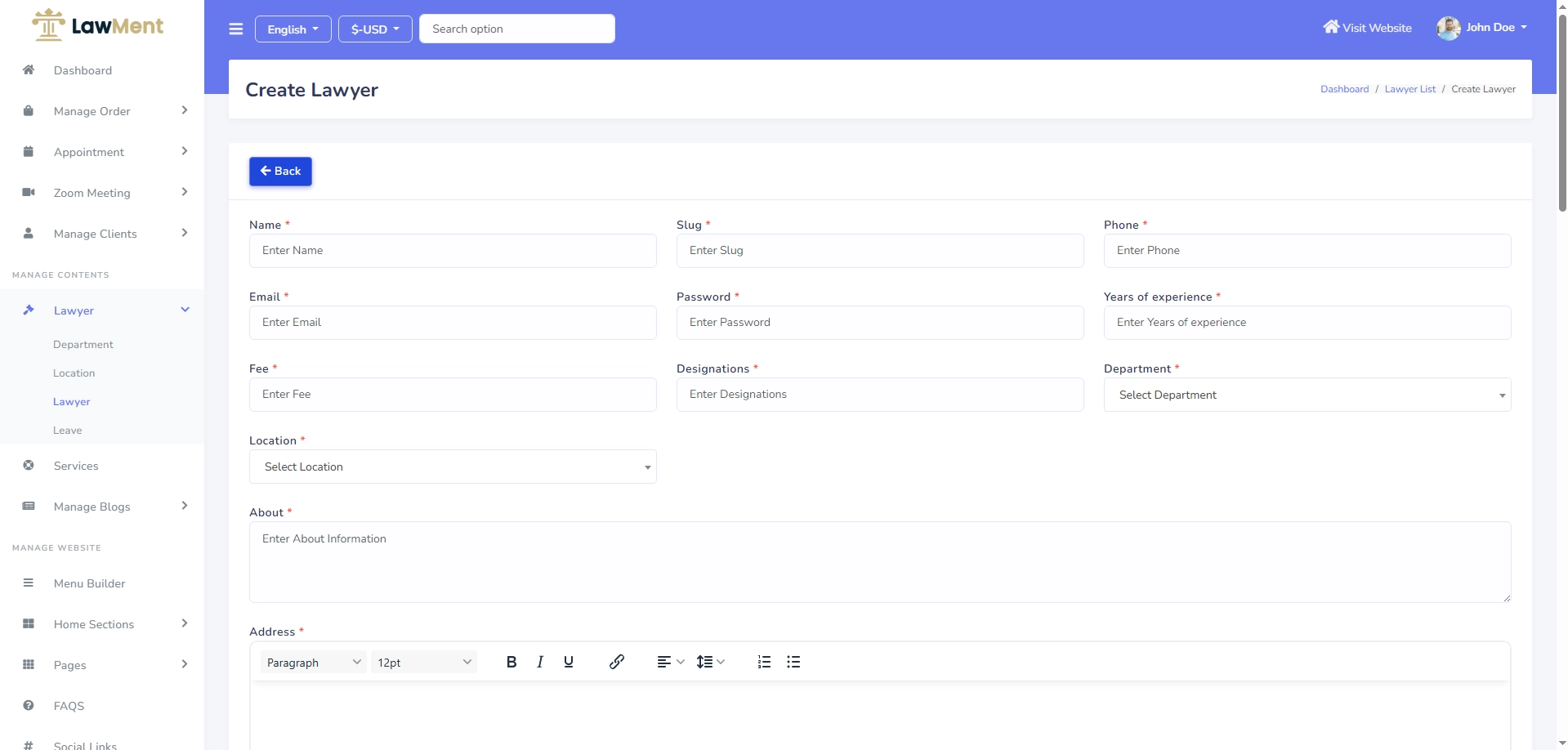Viewport: 1568px width, 750px height.
Task: Open the $-USD currency dropdown
Action: coord(376,29)
